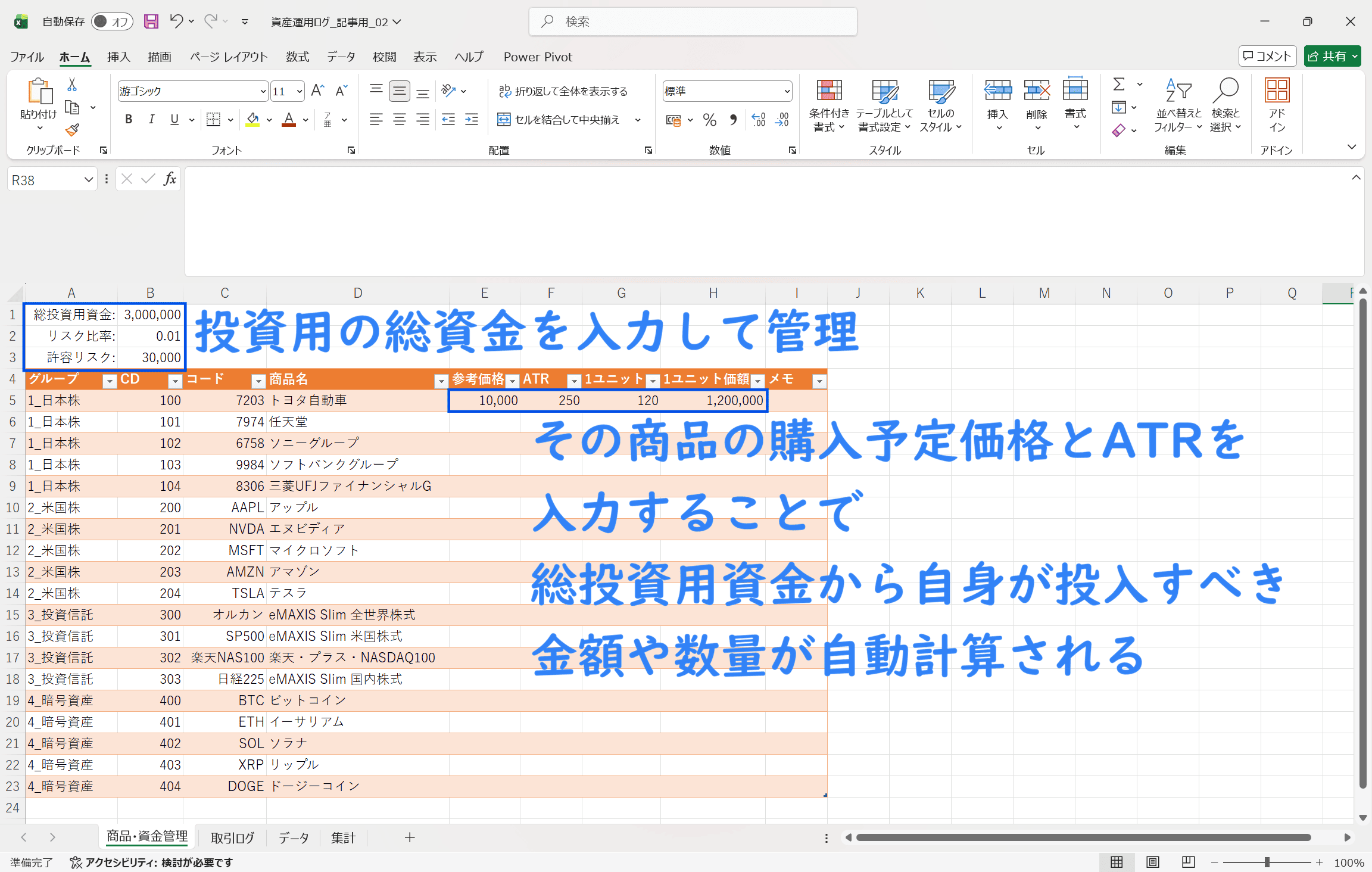Click the Cut scissors icon
The width and height of the screenshot is (1372, 872).
tap(72, 85)
